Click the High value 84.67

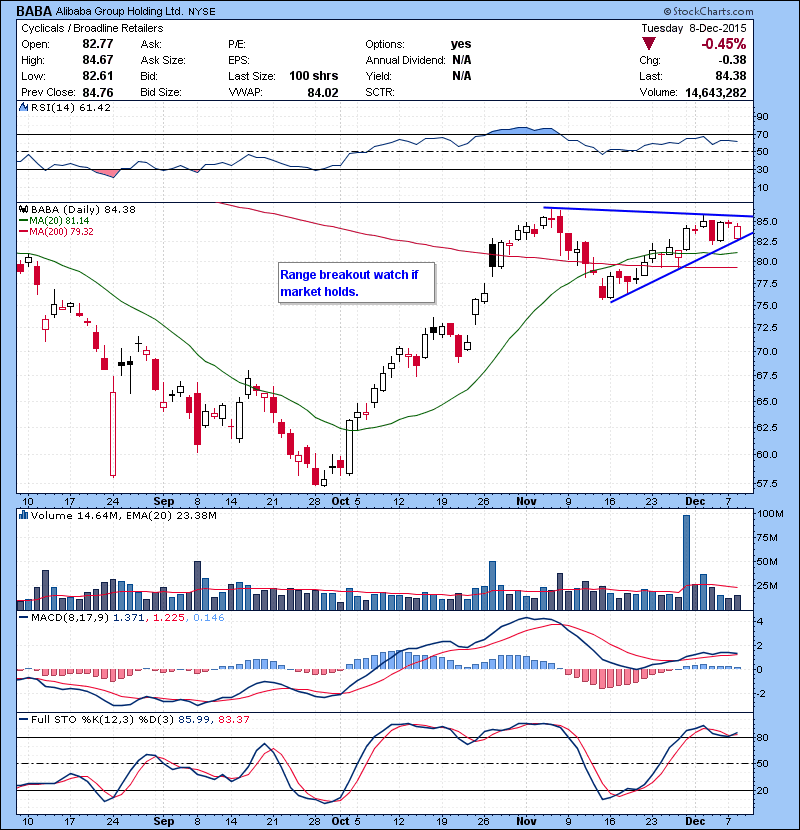coord(98,60)
